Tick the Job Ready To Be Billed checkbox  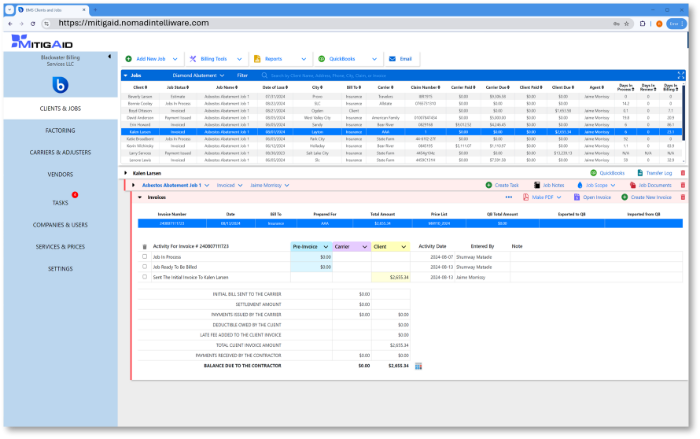pyautogui.click(x=144, y=266)
